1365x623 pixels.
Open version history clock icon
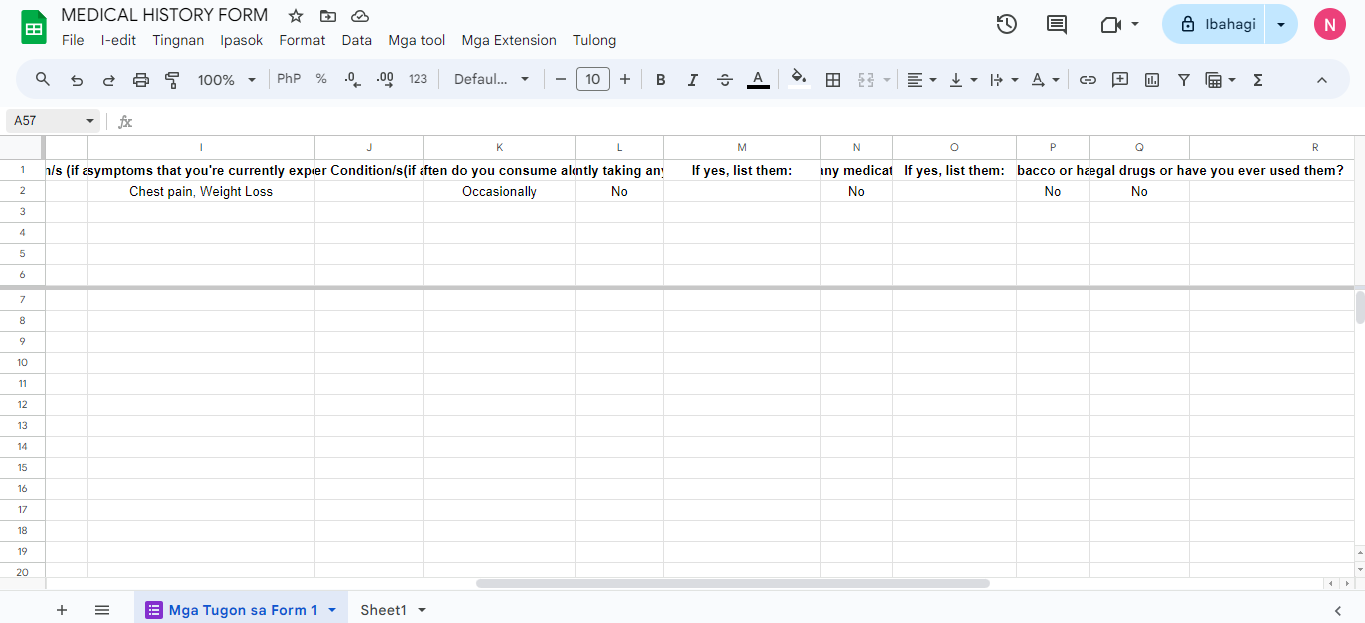(1007, 24)
